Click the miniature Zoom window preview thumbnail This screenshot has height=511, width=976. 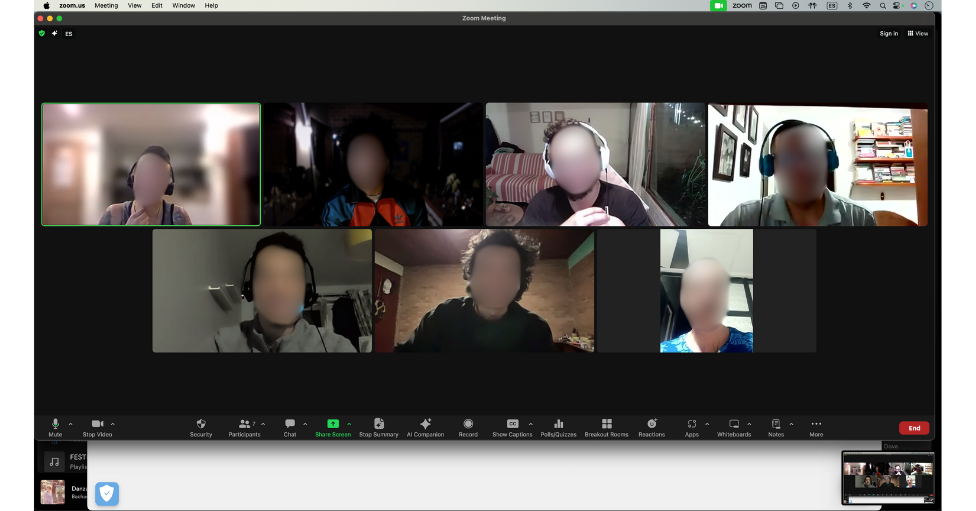(888, 478)
